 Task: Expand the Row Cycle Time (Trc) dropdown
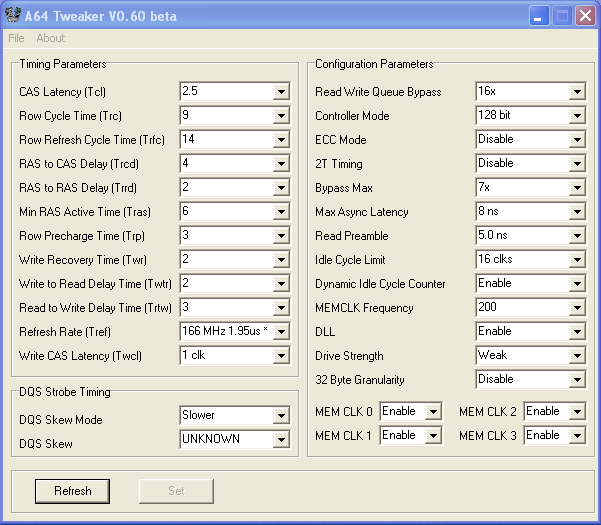(281, 115)
